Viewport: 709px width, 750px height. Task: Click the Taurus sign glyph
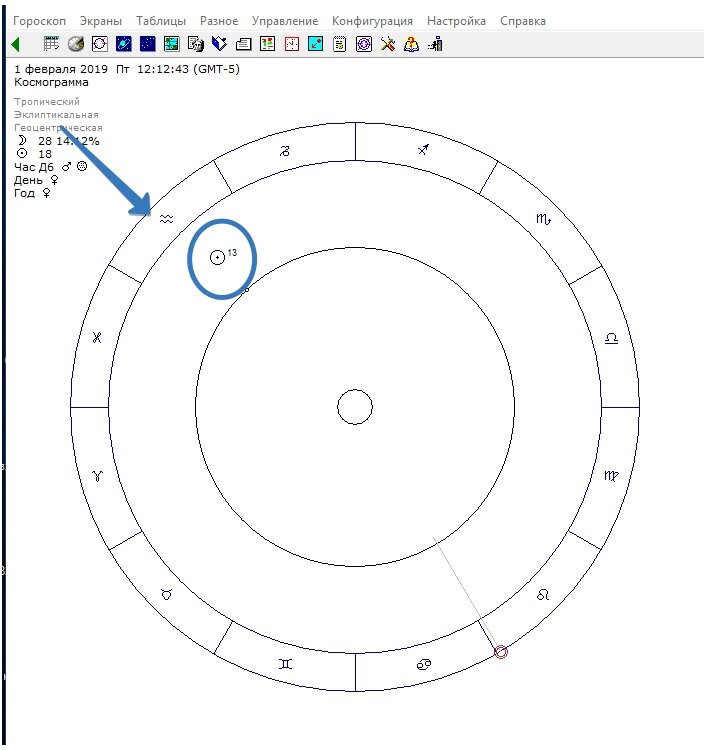[x=166, y=595]
